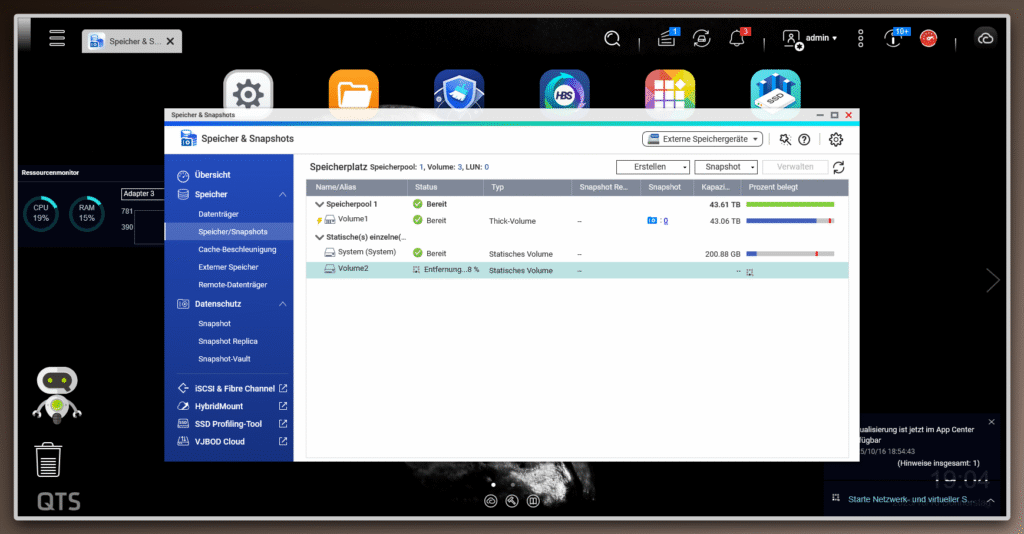Open the notifications bell icon
This screenshot has height=534, width=1024.
click(x=737, y=39)
